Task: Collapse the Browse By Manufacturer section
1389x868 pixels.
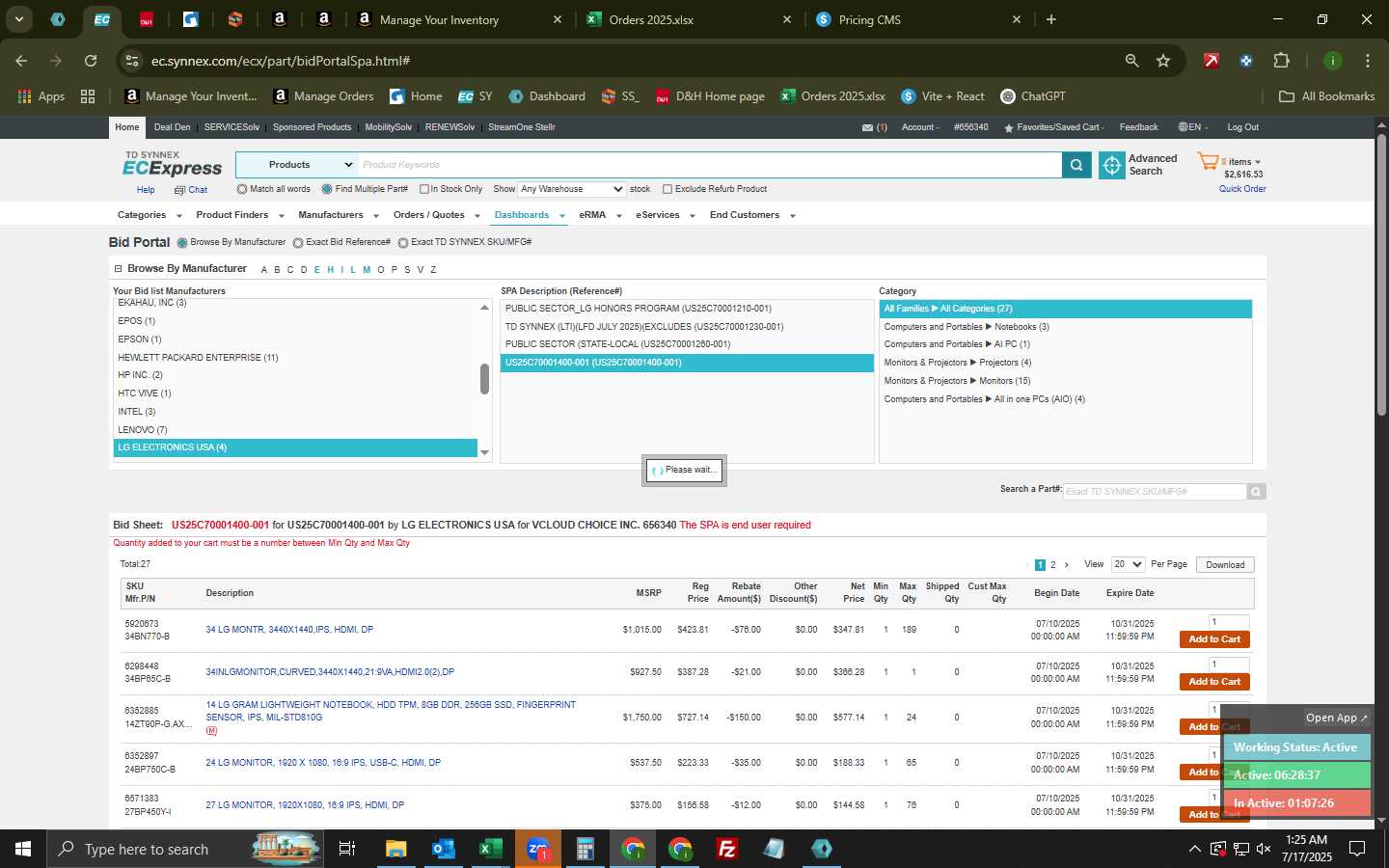Action: point(119,269)
